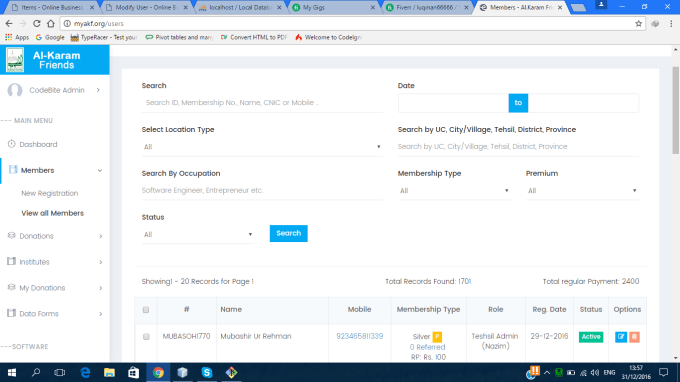
Task: Click the My Donations sidebar icon
Action: 12,287
